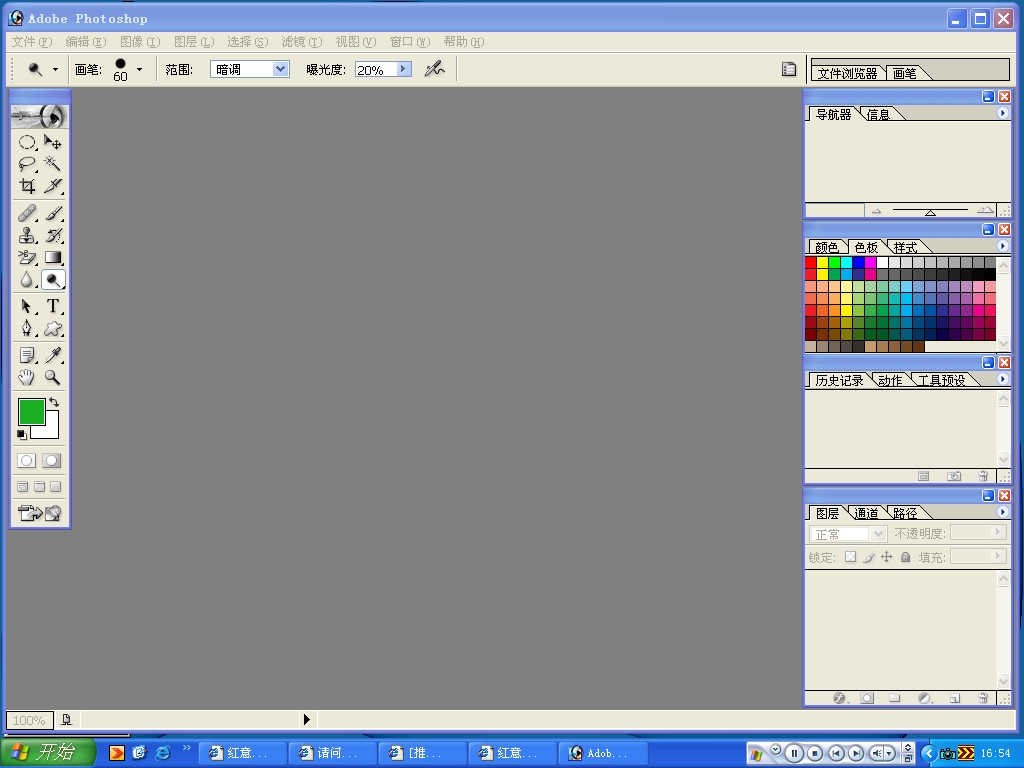1024x768 pixels.
Task: Open the 请问... taskbar window
Action: 332,753
